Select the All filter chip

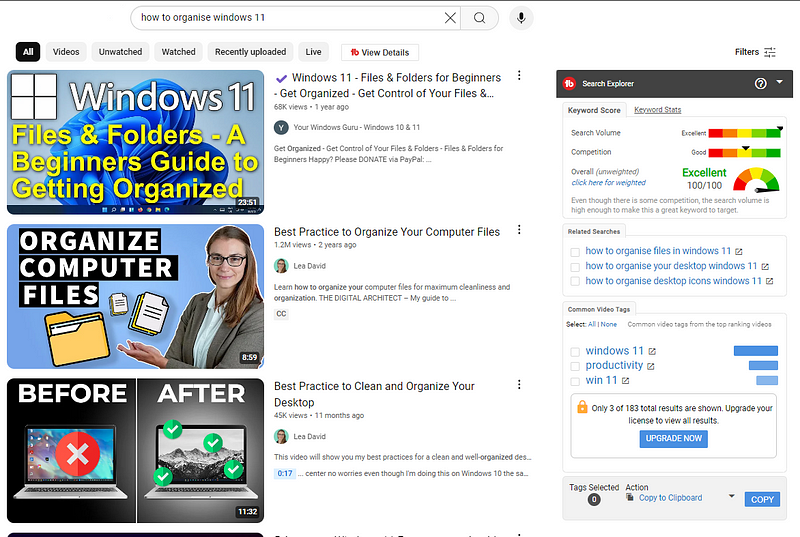click(x=28, y=52)
